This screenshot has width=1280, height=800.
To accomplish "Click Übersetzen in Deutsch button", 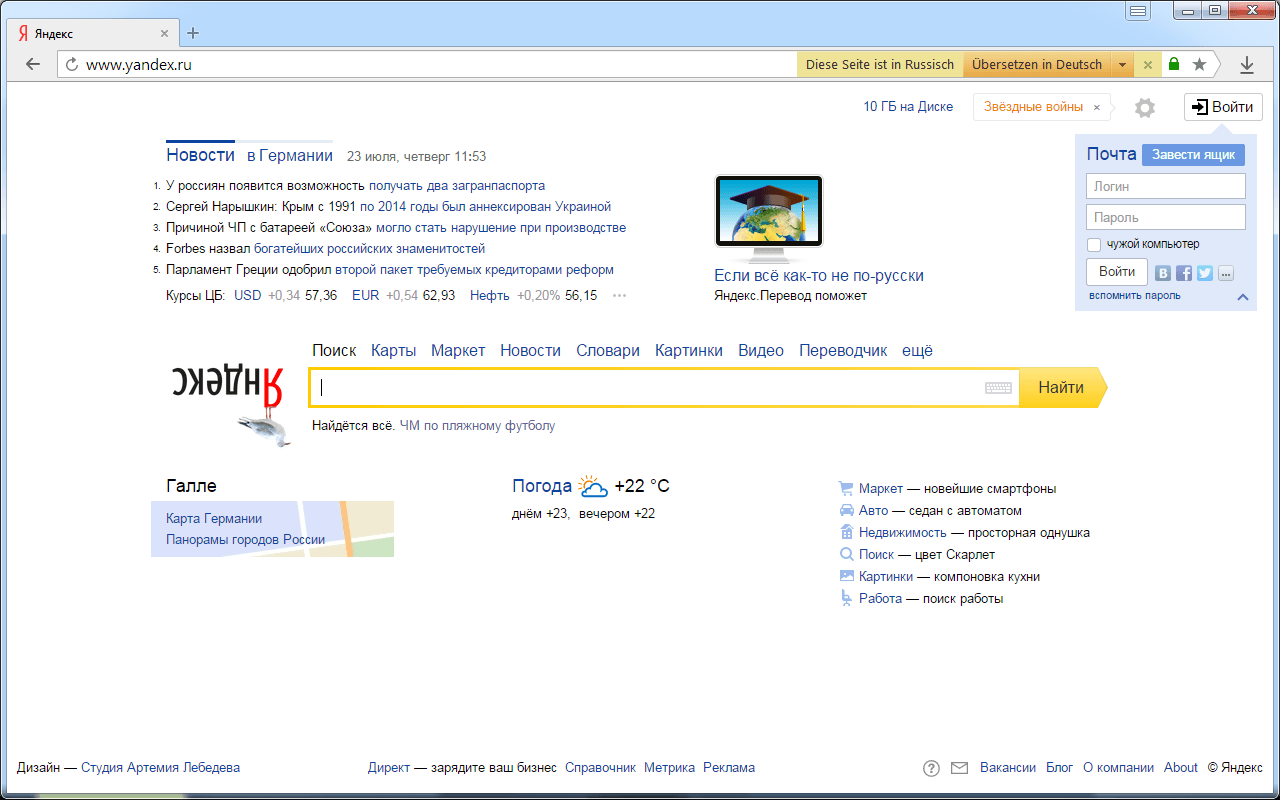I will [1037, 65].
